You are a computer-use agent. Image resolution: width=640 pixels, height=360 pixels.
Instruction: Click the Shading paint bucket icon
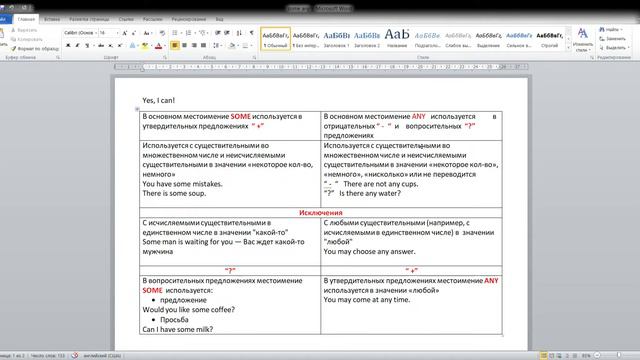(x=232, y=45)
